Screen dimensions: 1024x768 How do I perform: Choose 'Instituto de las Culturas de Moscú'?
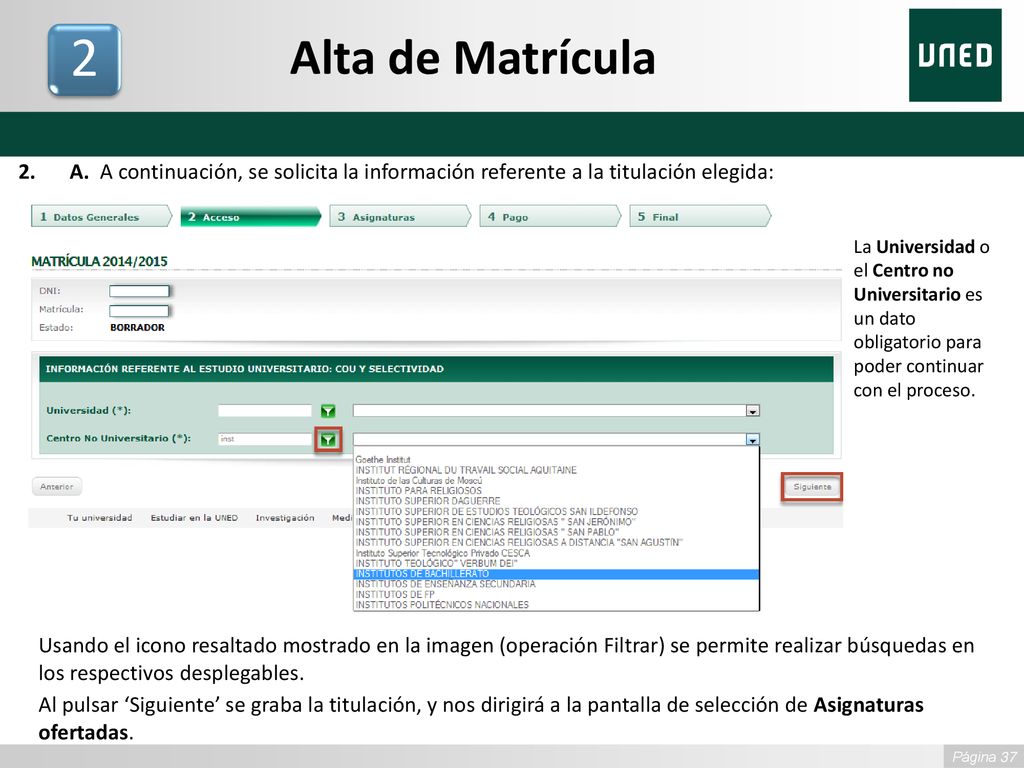pos(556,481)
